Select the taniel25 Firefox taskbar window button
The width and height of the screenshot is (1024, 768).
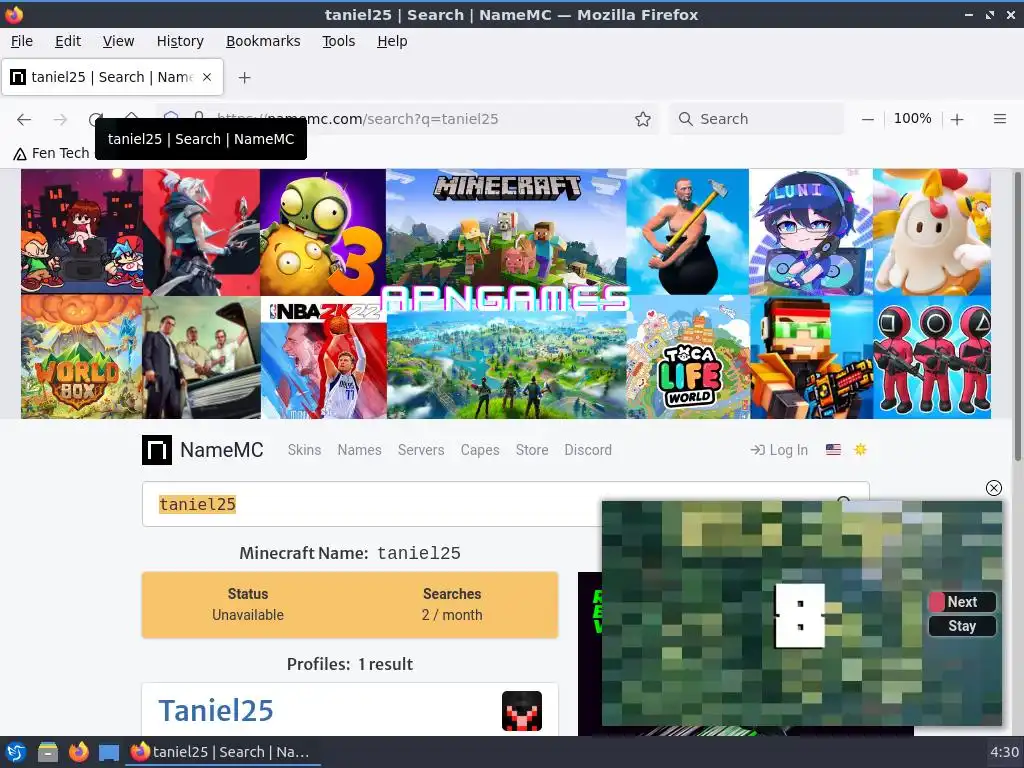tap(222, 752)
